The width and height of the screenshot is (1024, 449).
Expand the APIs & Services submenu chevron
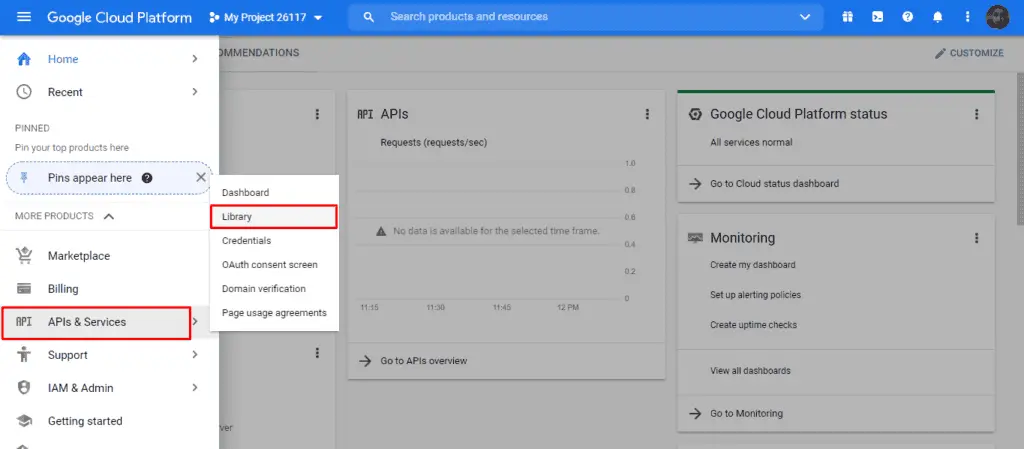(x=195, y=322)
